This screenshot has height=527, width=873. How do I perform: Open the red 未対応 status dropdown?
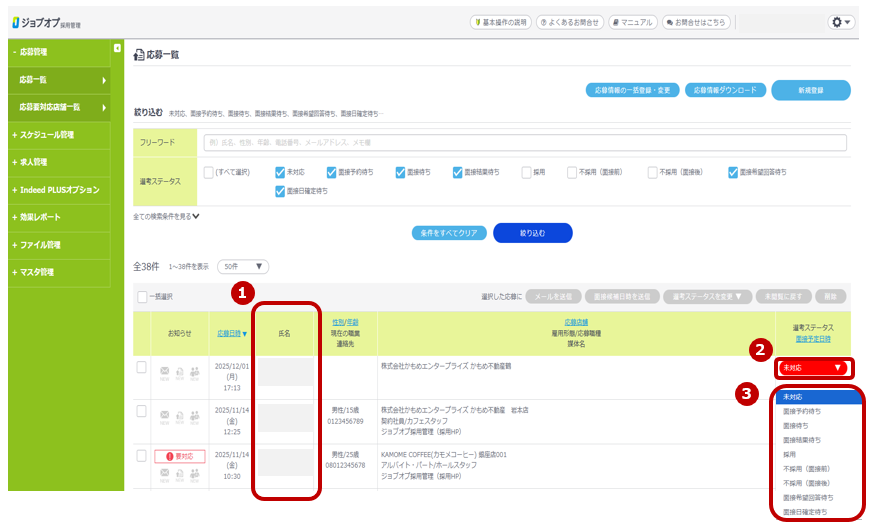(x=813, y=368)
